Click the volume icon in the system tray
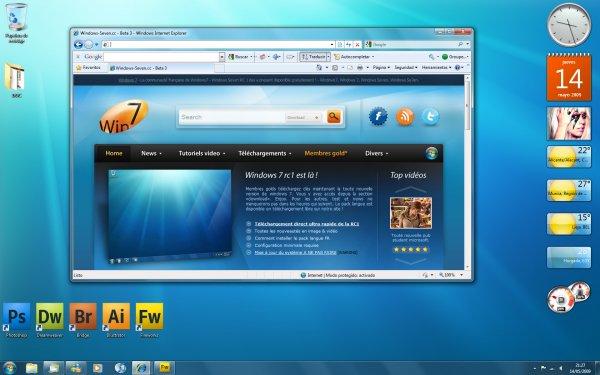The image size is (600, 375). pos(560,368)
